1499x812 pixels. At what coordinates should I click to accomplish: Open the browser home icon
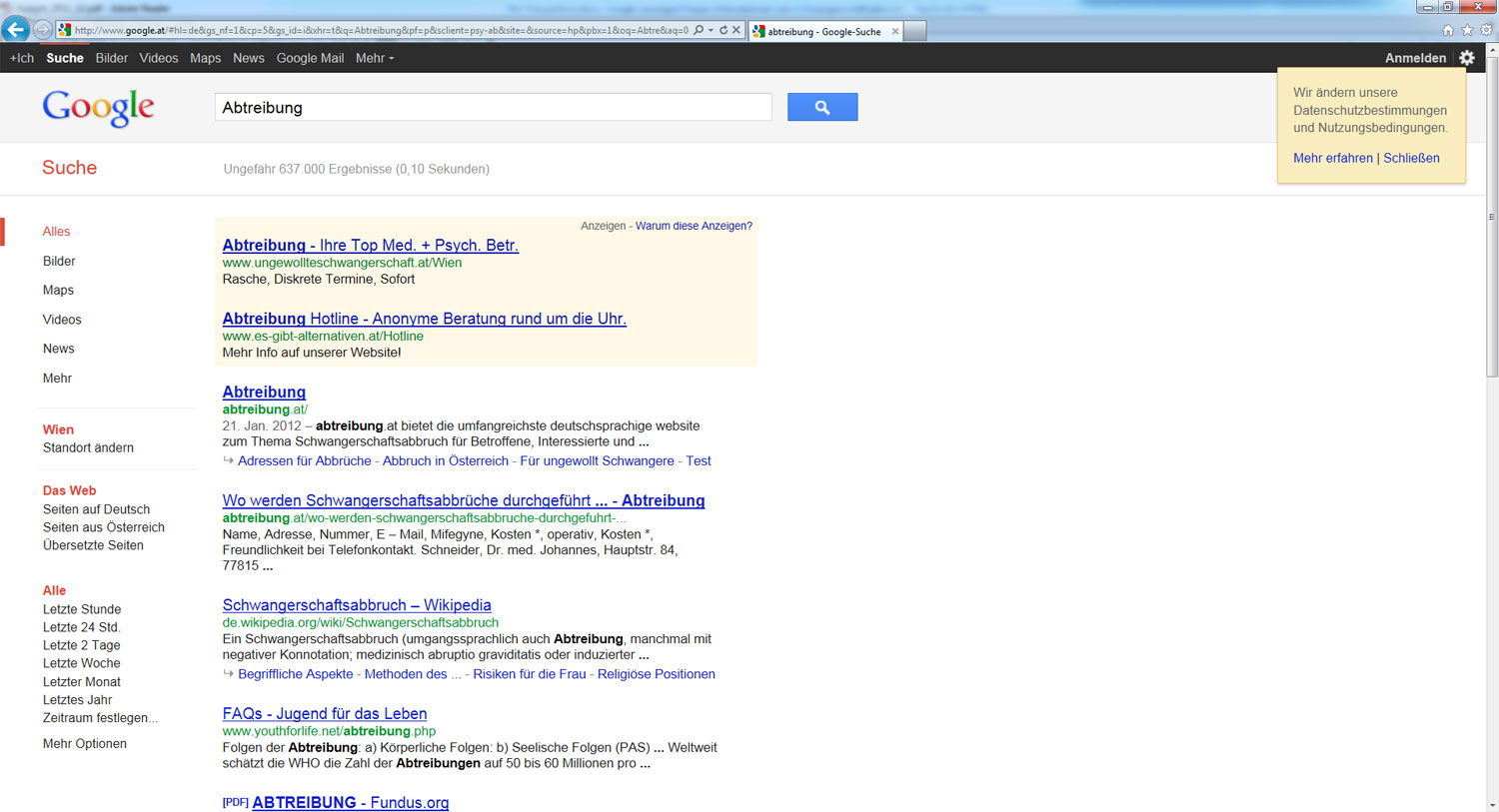pos(1447,30)
